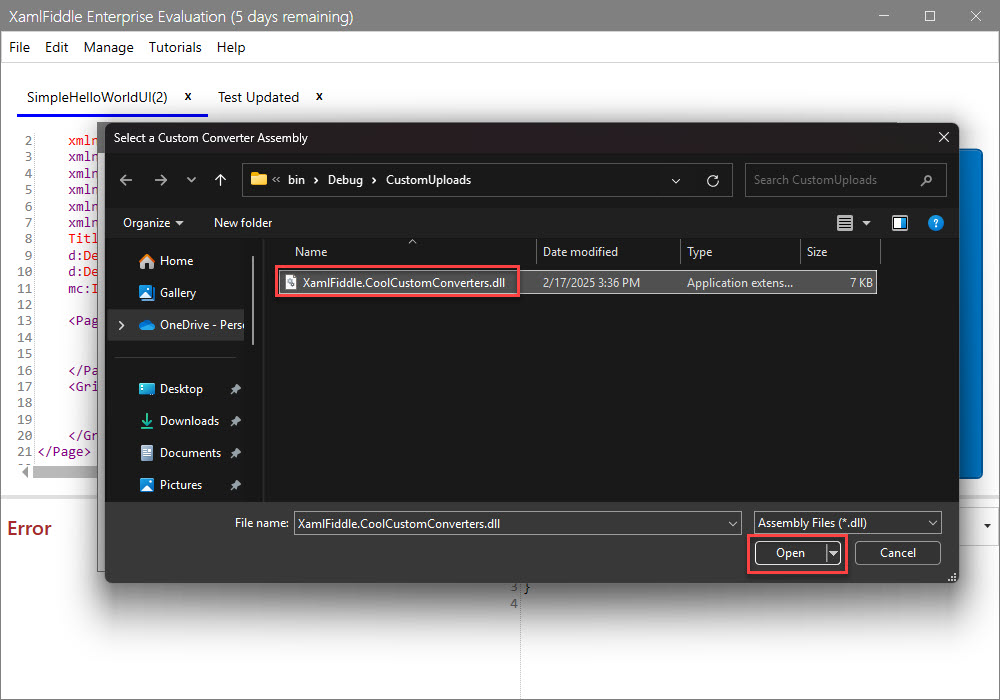
Task: Open the Tutorials menu
Action: point(175,47)
